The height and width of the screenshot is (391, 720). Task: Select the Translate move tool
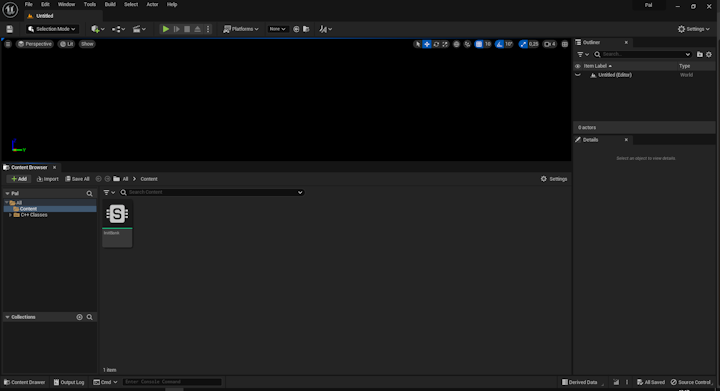click(427, 44)
